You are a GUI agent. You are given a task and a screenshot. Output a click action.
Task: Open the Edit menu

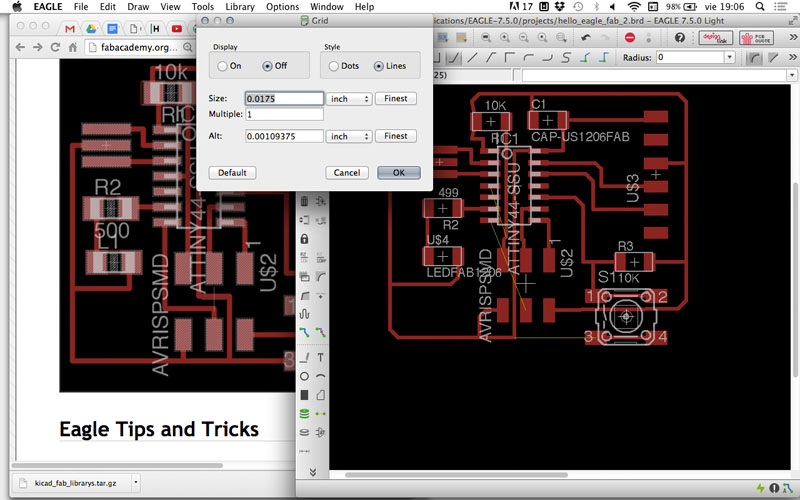click(108, 7)
